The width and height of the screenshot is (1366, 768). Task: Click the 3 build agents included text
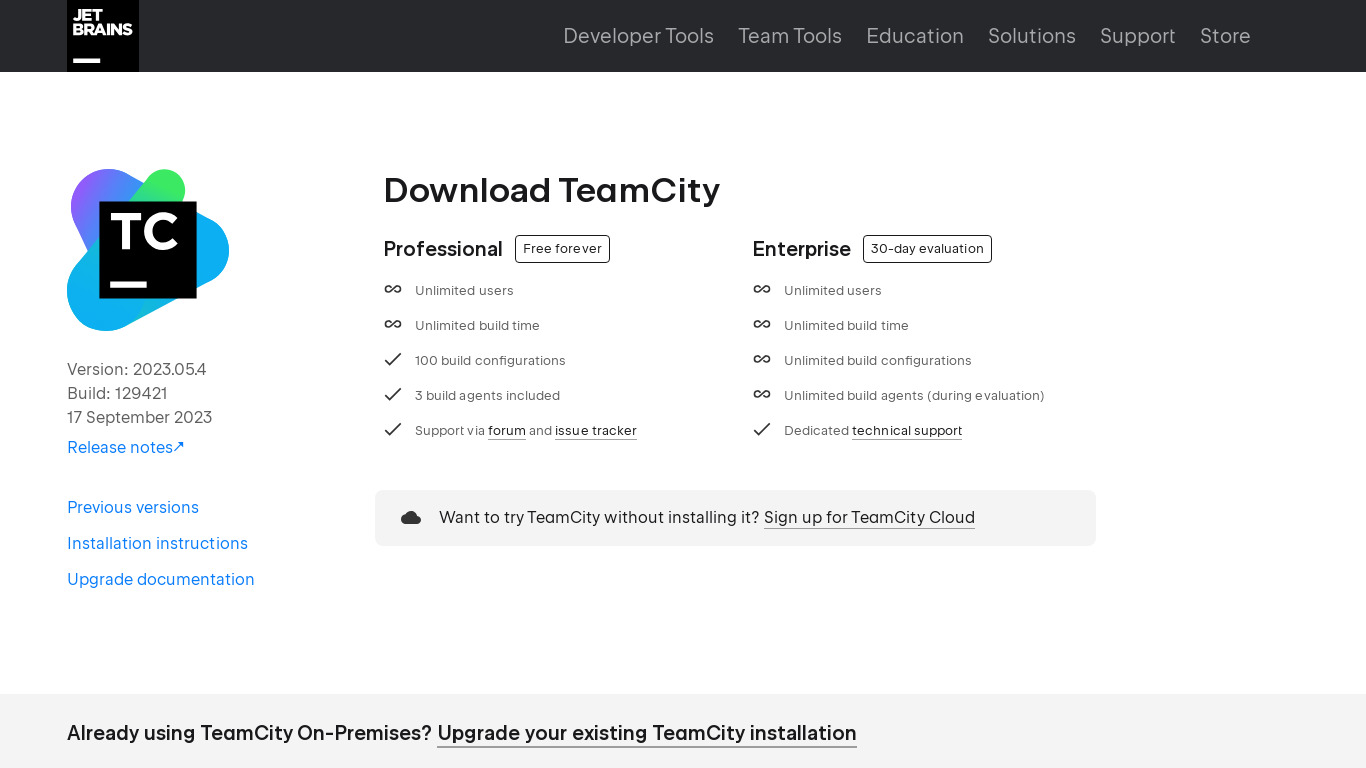487,395
